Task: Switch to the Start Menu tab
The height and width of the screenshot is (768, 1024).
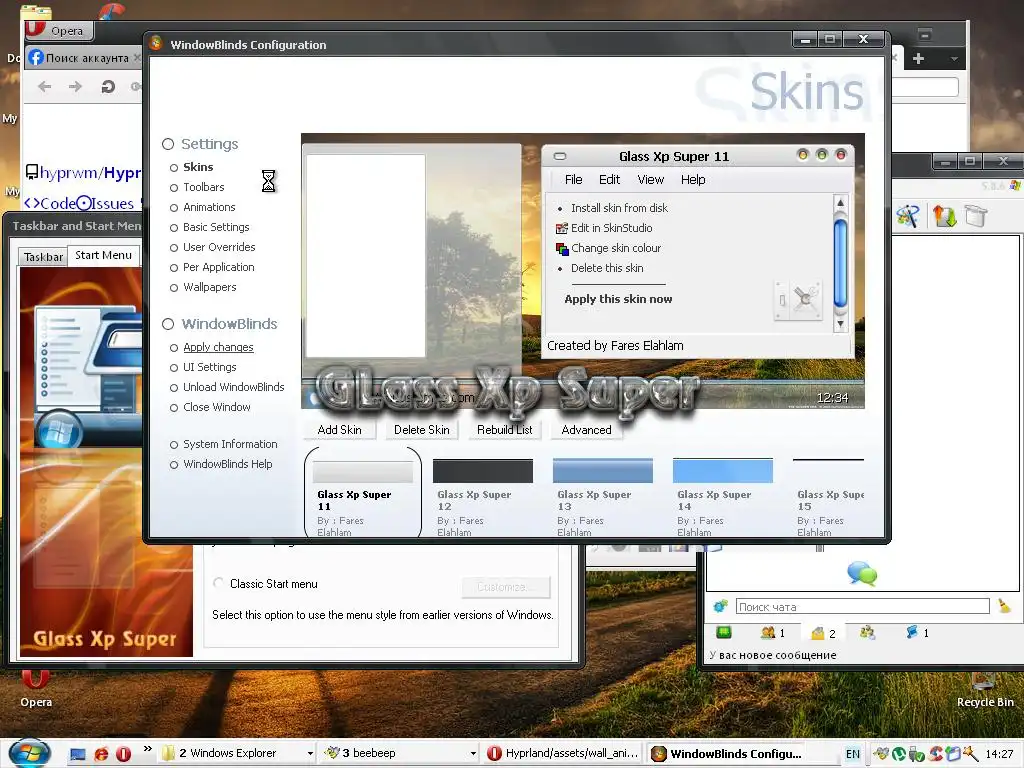Action: pos(103,255)
